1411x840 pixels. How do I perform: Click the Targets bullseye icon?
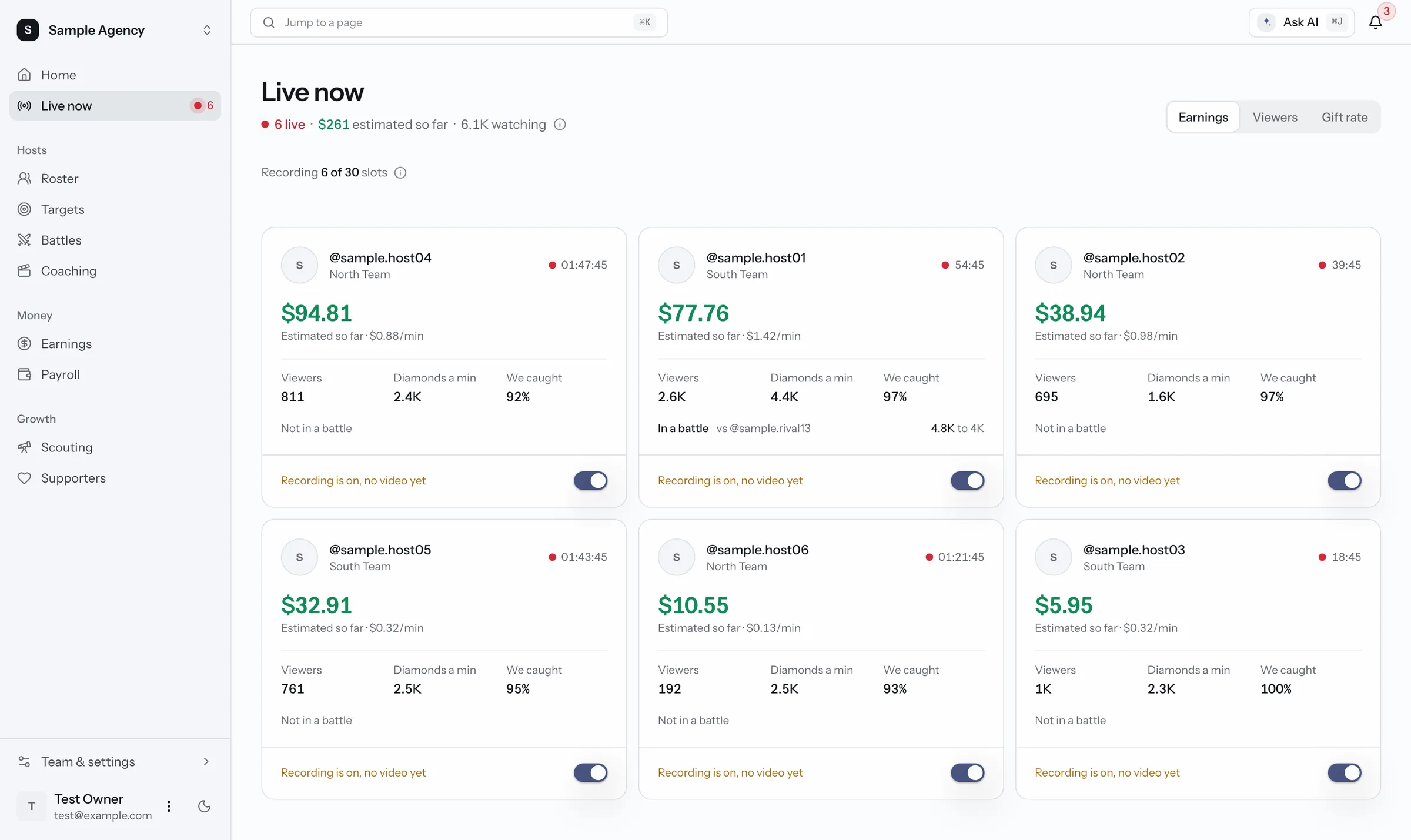pos(24,209)
